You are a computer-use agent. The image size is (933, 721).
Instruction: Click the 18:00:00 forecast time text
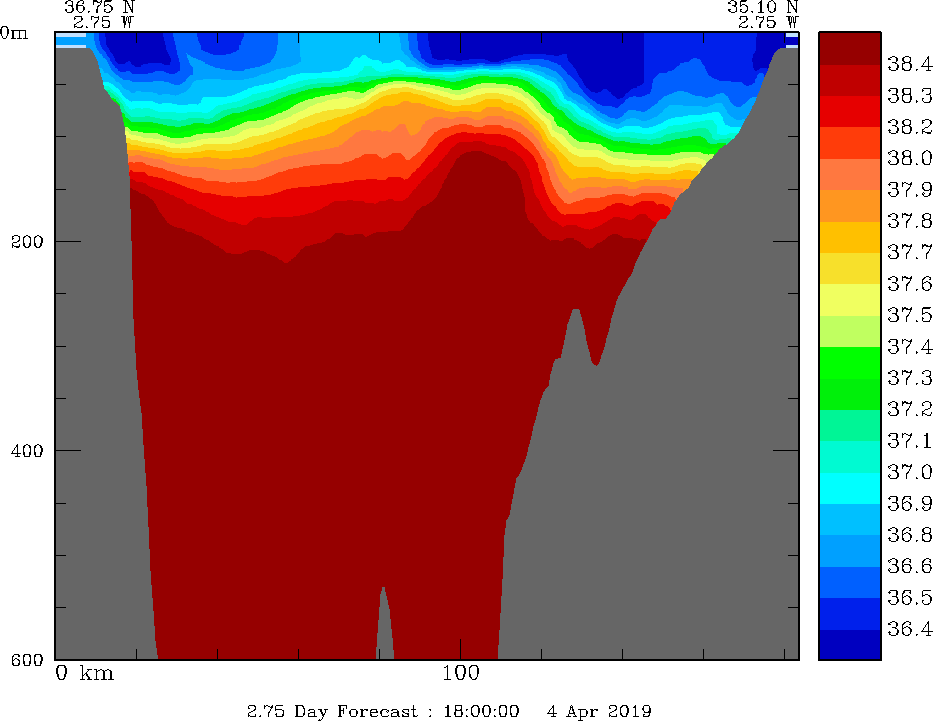tap(481, 711)
